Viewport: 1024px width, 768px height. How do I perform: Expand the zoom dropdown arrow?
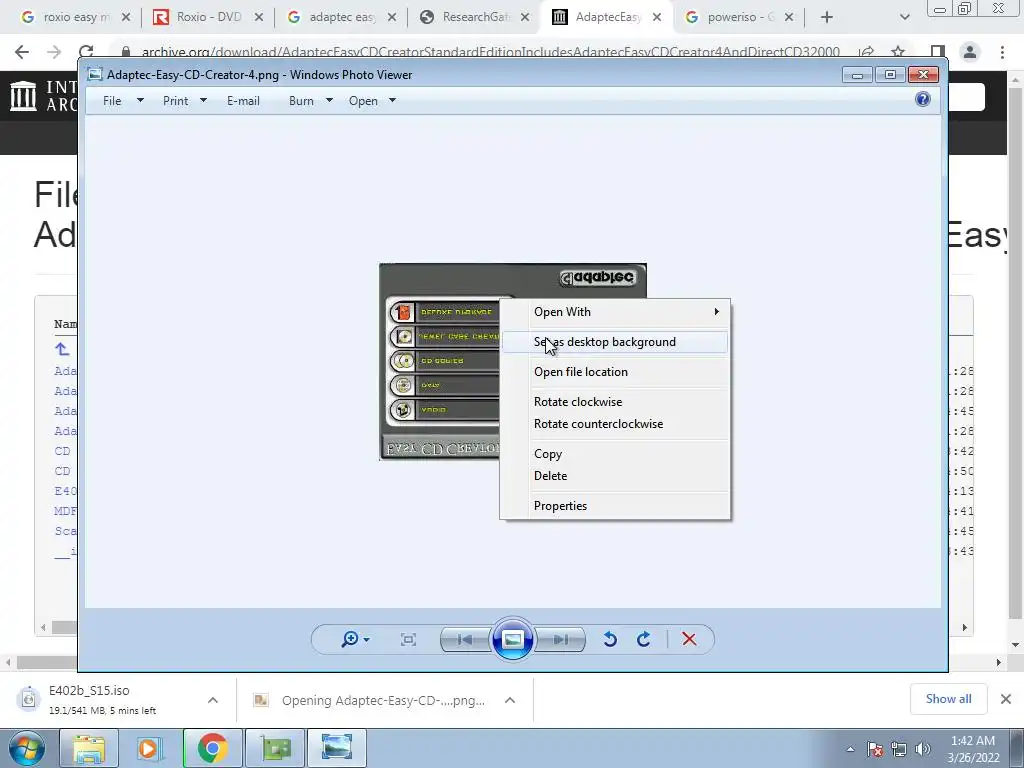coord(366,639)
